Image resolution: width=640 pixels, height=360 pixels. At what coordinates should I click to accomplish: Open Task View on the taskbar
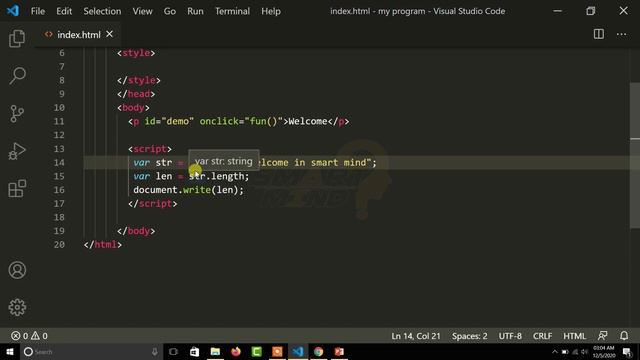tap(173, 351)
